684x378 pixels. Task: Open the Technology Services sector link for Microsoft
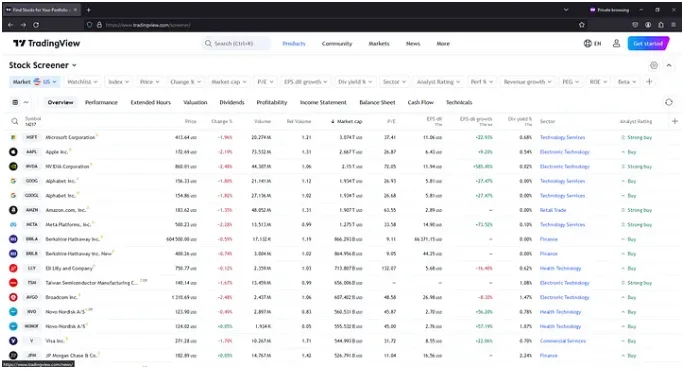[x=562, y=137]
